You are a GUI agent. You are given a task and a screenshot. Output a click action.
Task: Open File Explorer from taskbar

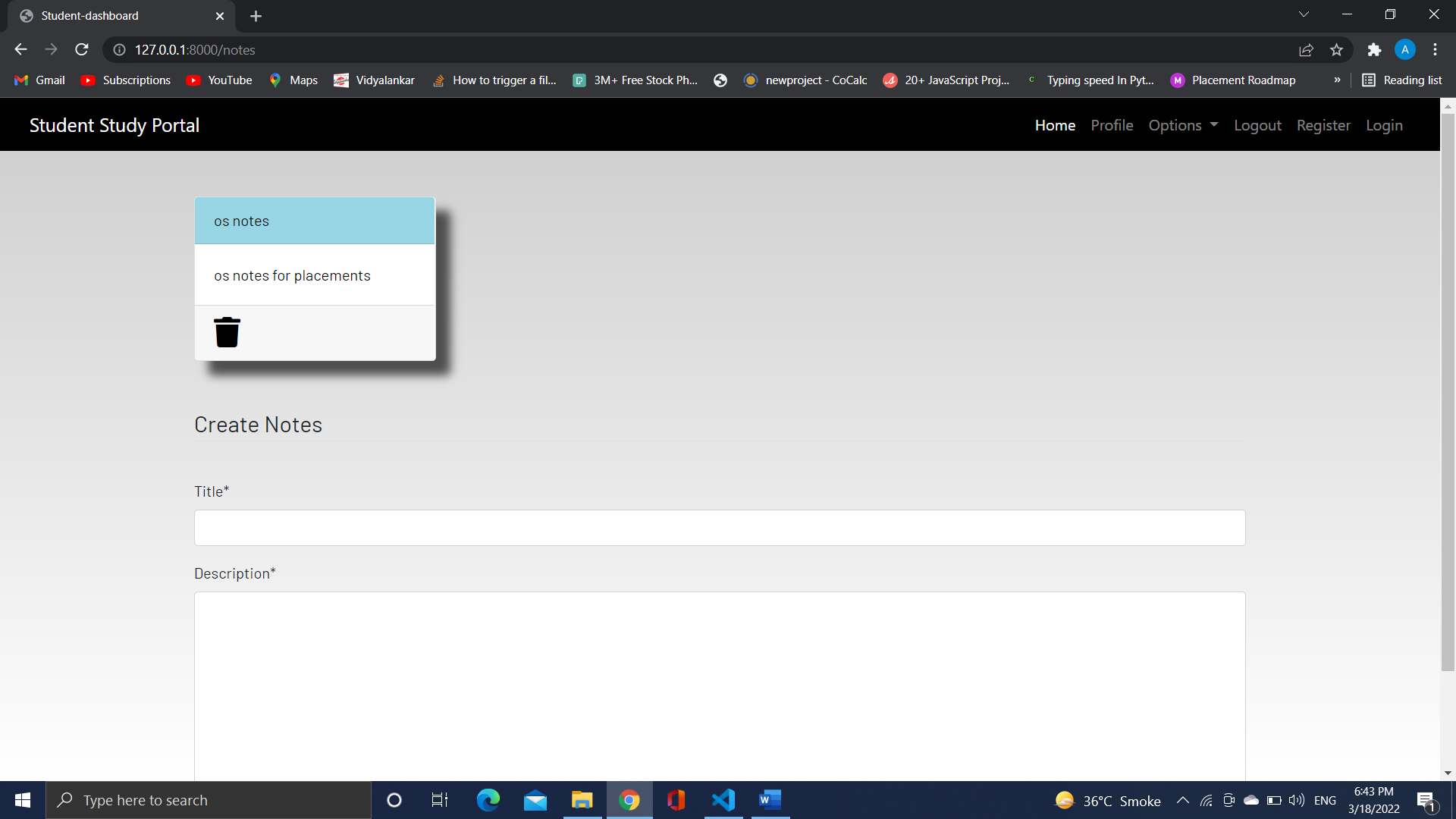[582, 800]
